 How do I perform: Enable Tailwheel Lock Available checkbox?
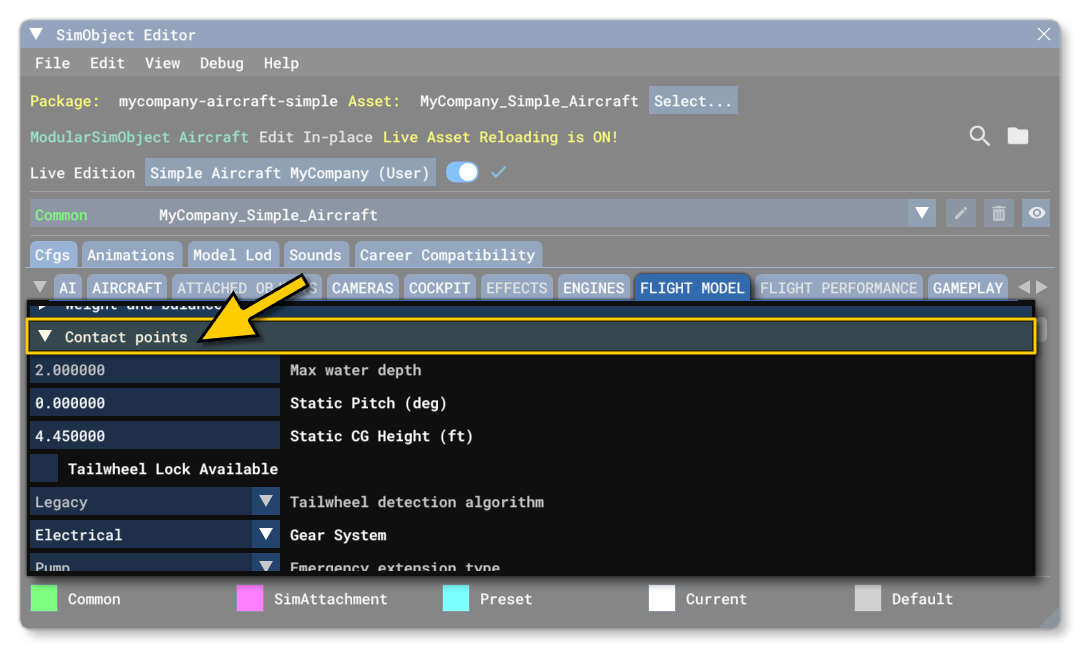coord(44,469)
